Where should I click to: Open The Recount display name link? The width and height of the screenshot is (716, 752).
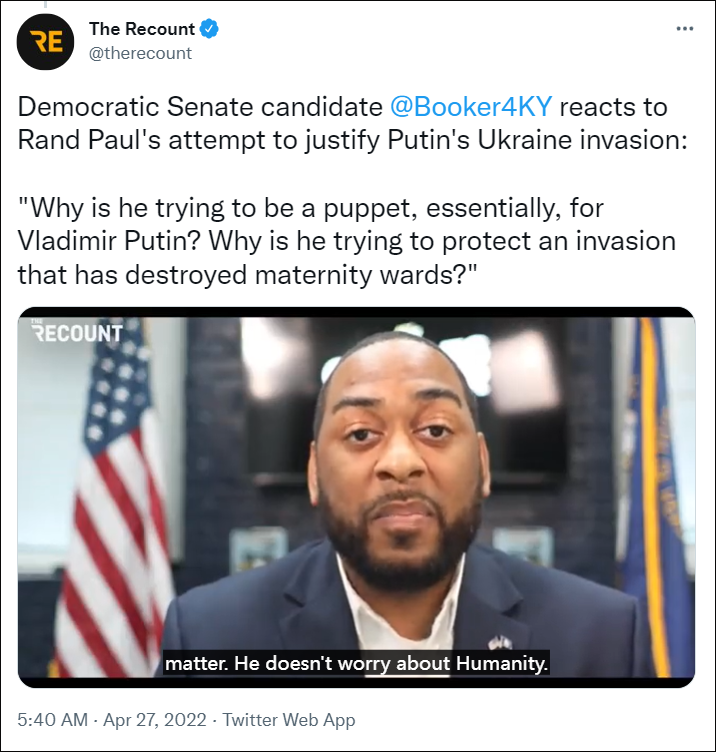pos(144,30)
